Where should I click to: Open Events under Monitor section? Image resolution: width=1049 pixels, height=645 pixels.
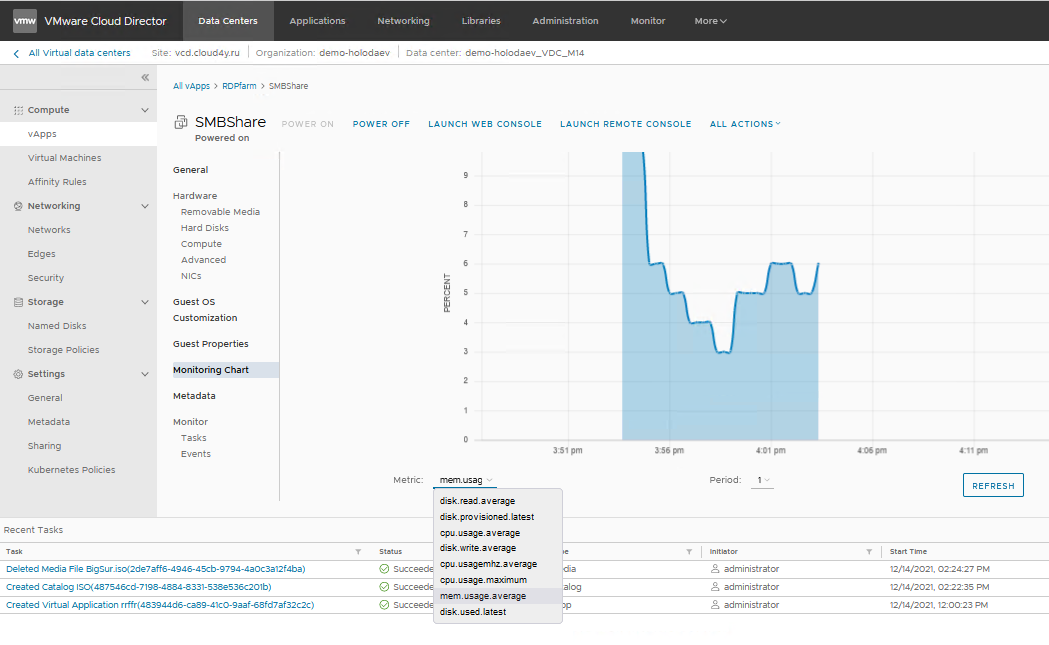pyautogui.click(x=195, y=454)
